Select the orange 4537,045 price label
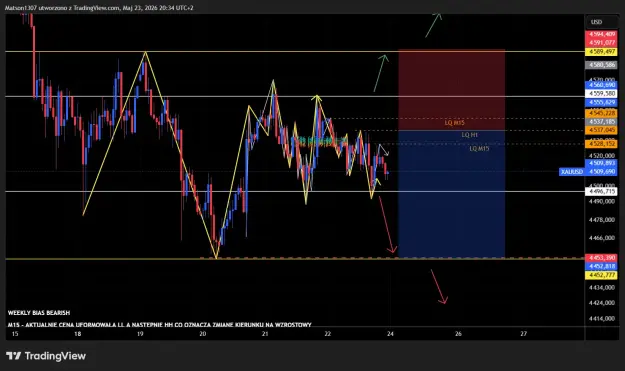This screenshot has height=371, width=625. 601,130
